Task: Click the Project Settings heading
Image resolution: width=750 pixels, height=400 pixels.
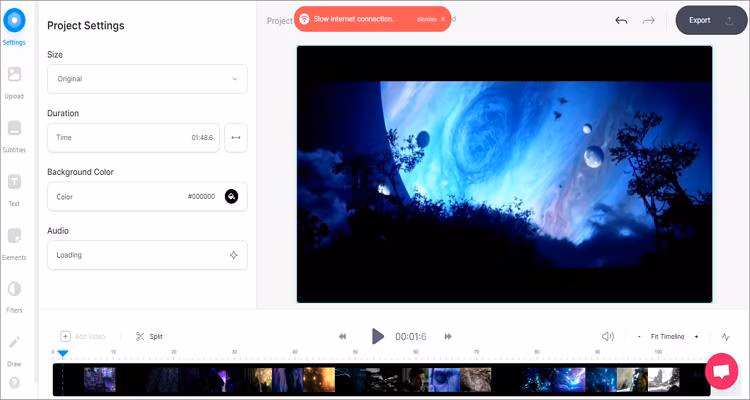Action: point(86,26)
